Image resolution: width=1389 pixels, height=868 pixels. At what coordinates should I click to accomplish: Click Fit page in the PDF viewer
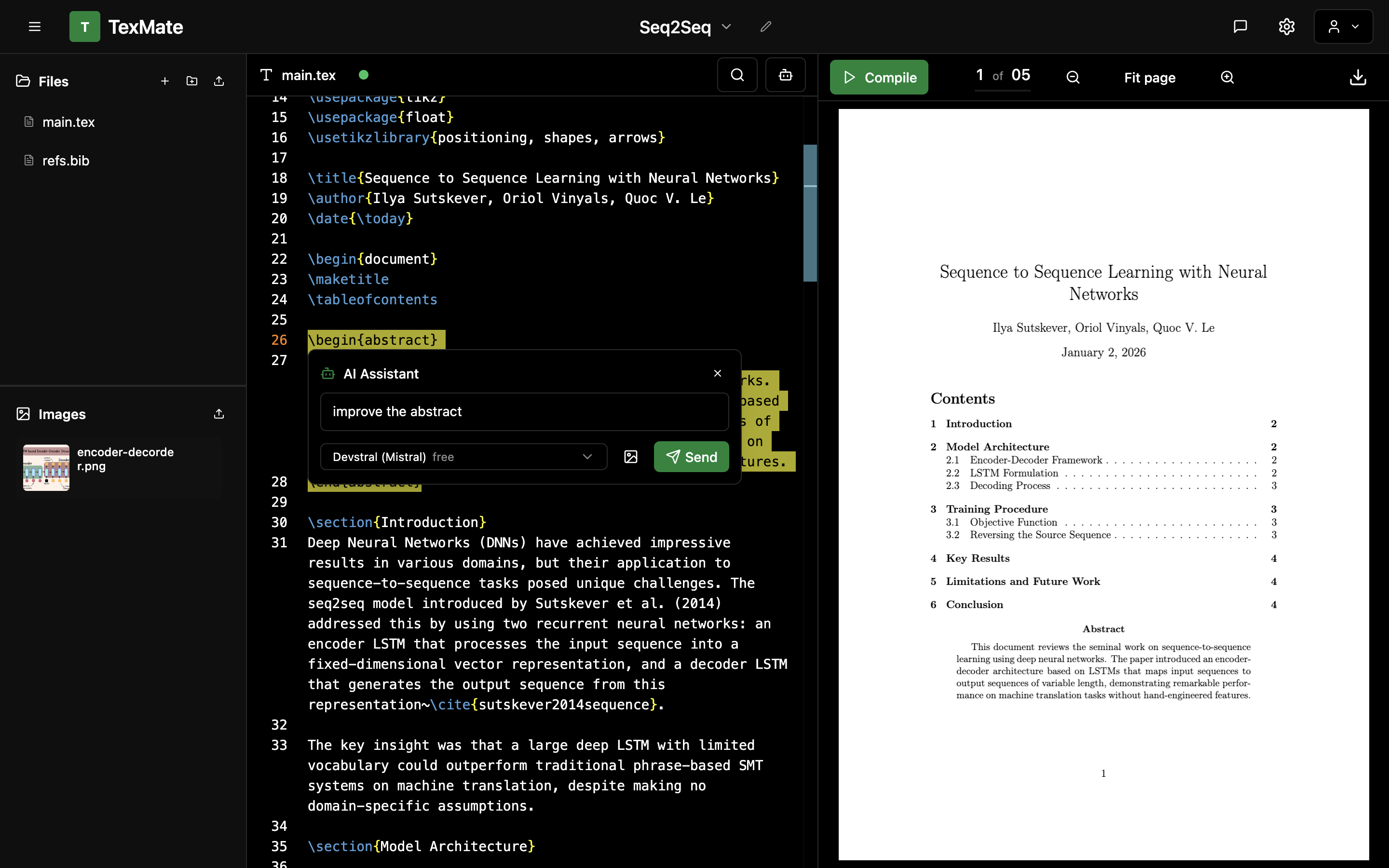(1150, 78)
